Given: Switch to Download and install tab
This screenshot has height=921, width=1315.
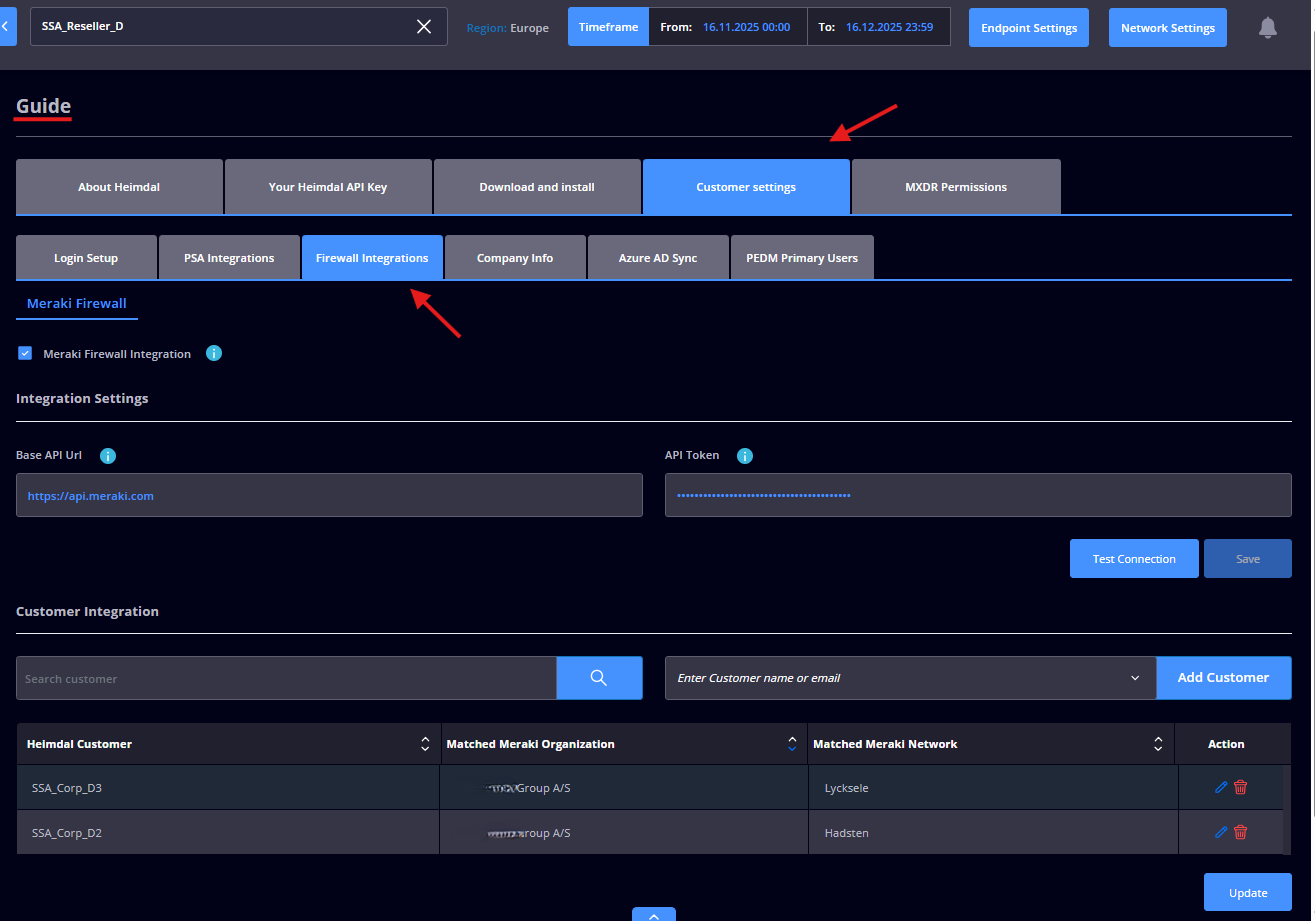Looking at the screenshot, I should [x=537, y=187].
